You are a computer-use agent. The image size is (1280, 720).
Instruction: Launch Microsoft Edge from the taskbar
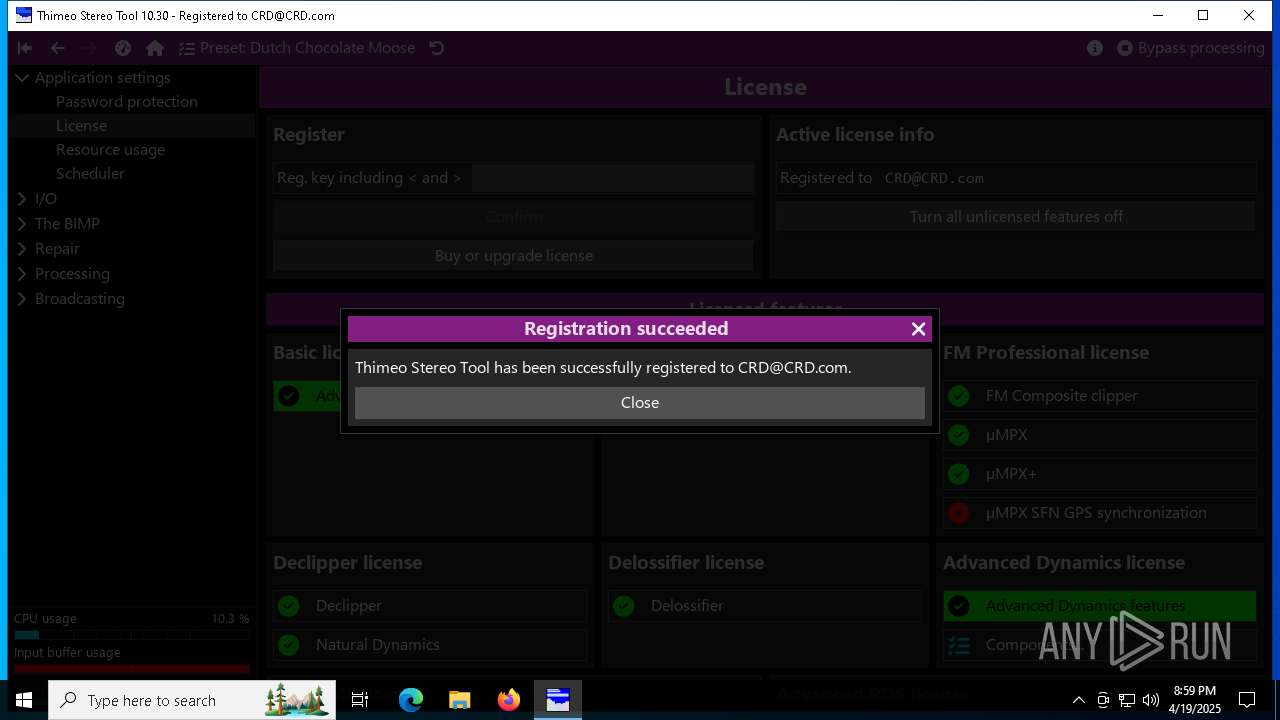(411, 700)
